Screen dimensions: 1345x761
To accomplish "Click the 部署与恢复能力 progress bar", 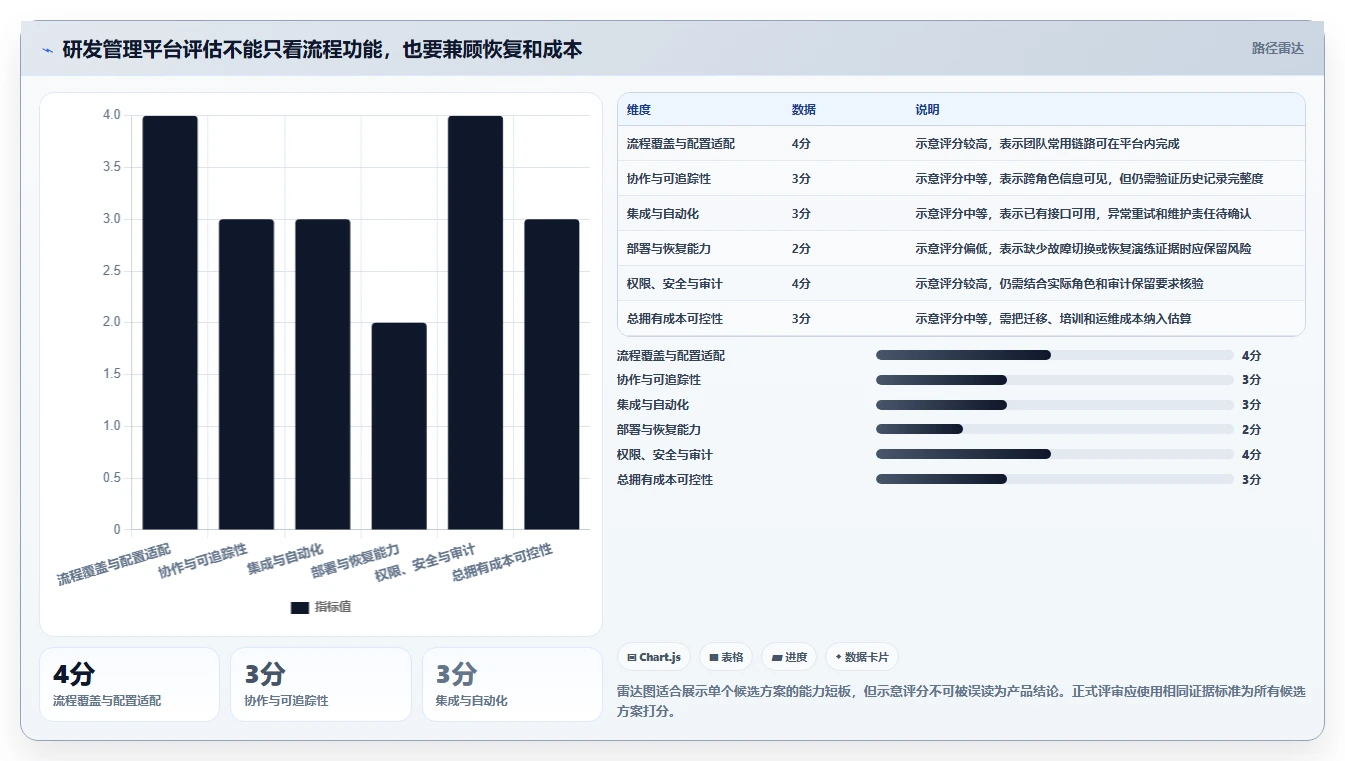I will (1054, 429).
